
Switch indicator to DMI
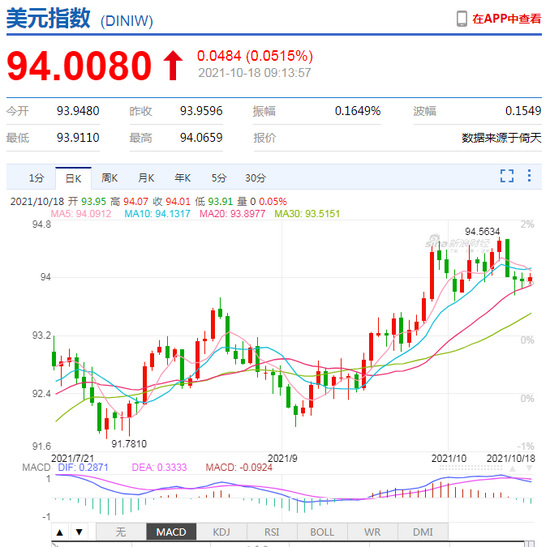coord(423,532)
